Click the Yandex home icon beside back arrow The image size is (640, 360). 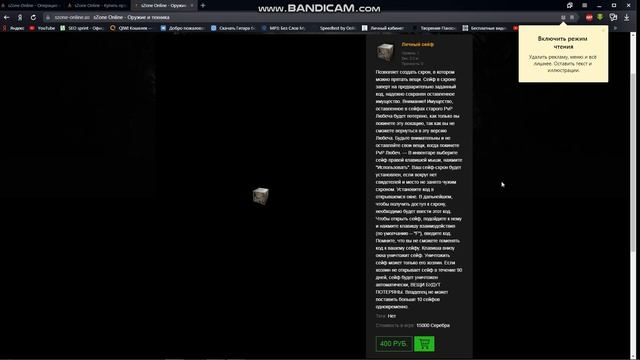coord(20,17)
